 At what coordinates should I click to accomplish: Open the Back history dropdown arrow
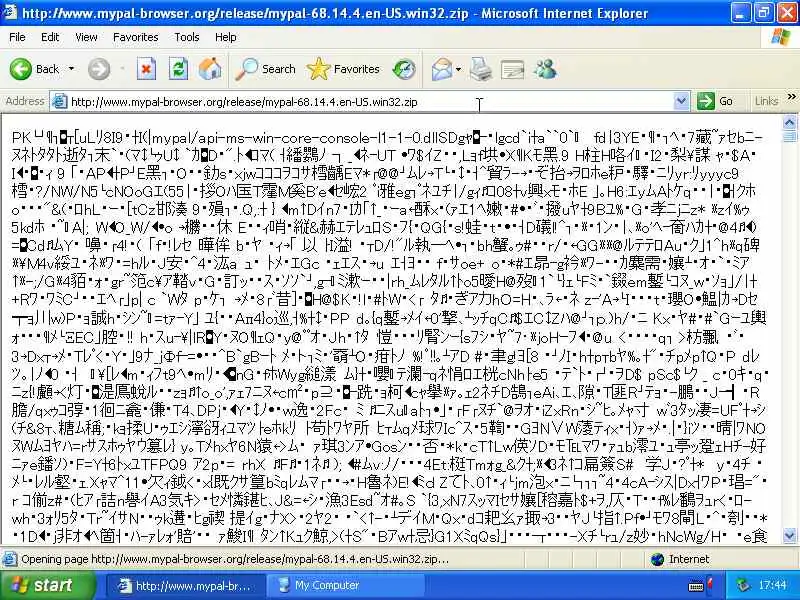(71, 69)
